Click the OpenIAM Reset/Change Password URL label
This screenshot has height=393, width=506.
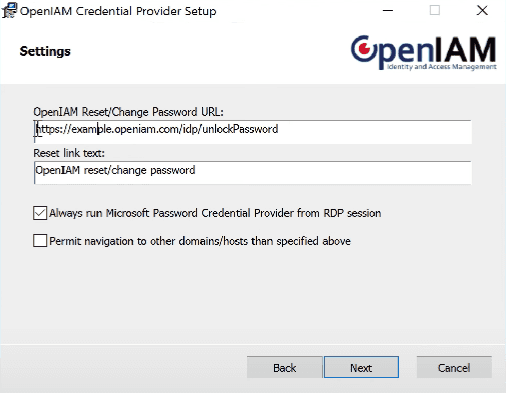[128, 112]
